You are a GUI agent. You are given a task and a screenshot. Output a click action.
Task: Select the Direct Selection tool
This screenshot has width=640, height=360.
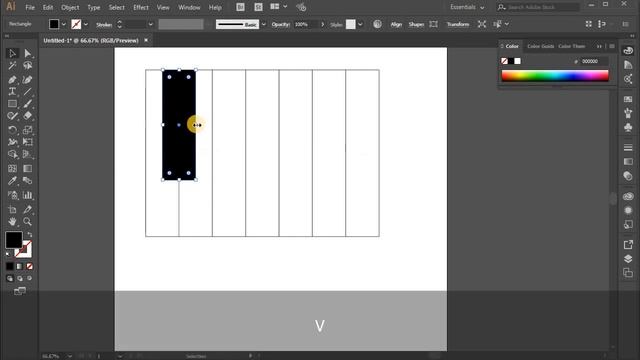(x=27, y=53)
